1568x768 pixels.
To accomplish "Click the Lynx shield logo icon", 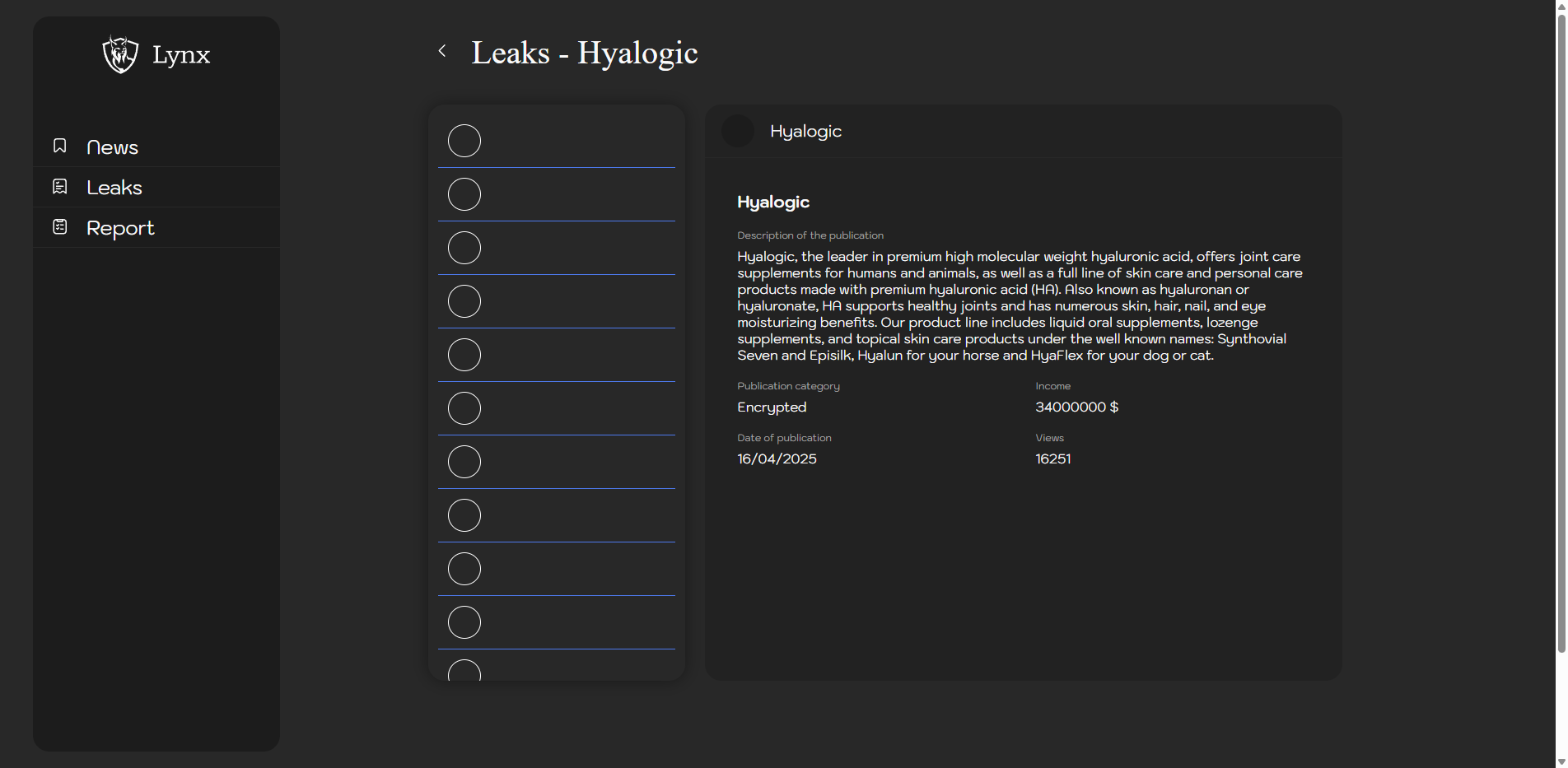I will [x=120, y=54].
